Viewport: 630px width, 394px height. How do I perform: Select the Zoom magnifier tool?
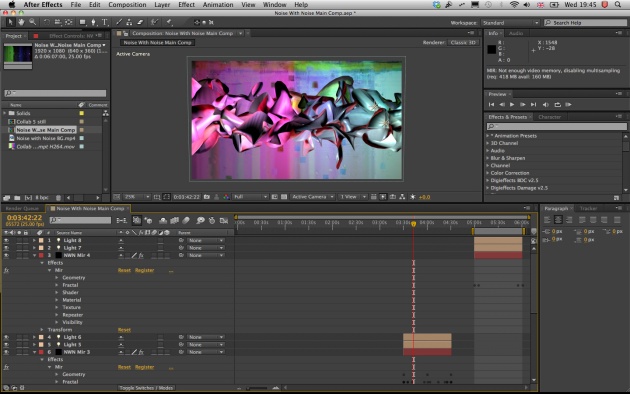point(33,22)
